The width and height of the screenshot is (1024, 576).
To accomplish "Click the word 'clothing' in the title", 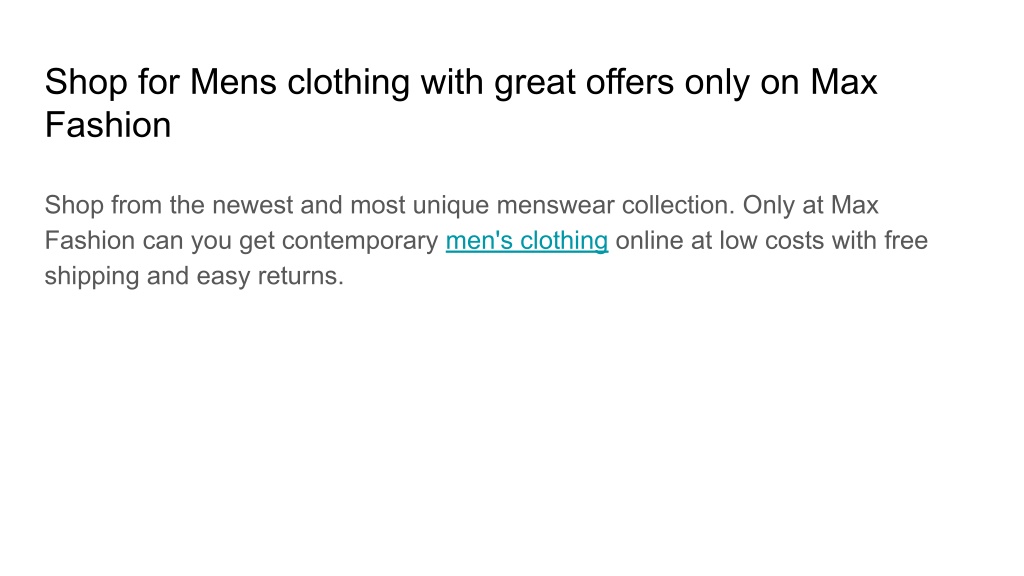I will point(348,83).
